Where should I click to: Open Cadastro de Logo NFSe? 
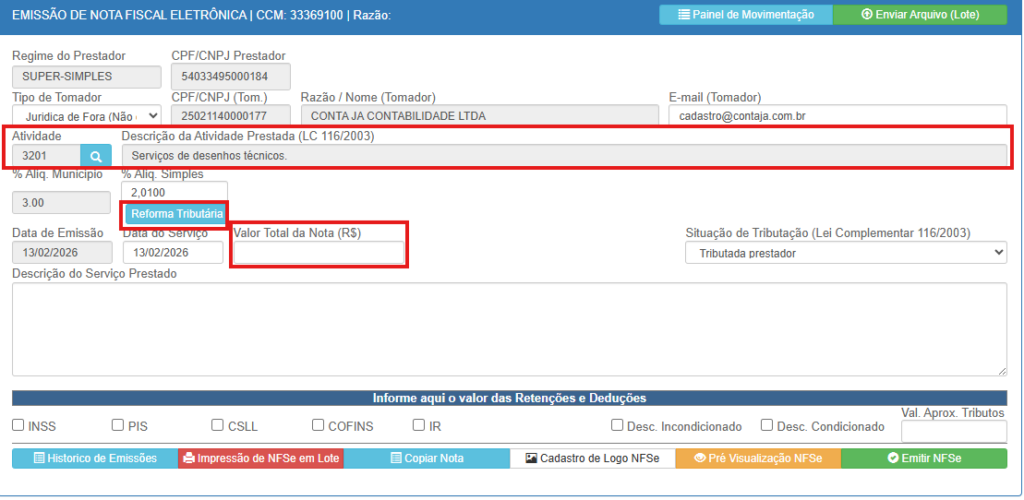tap(592, 458)
